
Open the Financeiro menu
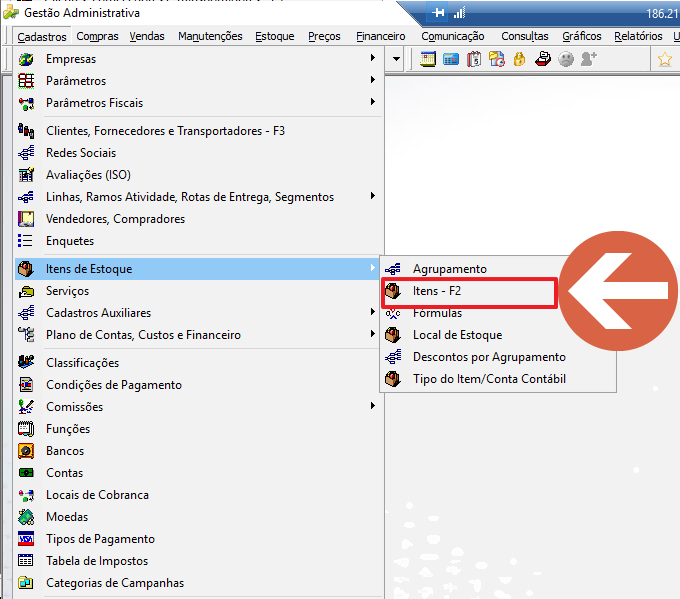(x=381, y=36)
